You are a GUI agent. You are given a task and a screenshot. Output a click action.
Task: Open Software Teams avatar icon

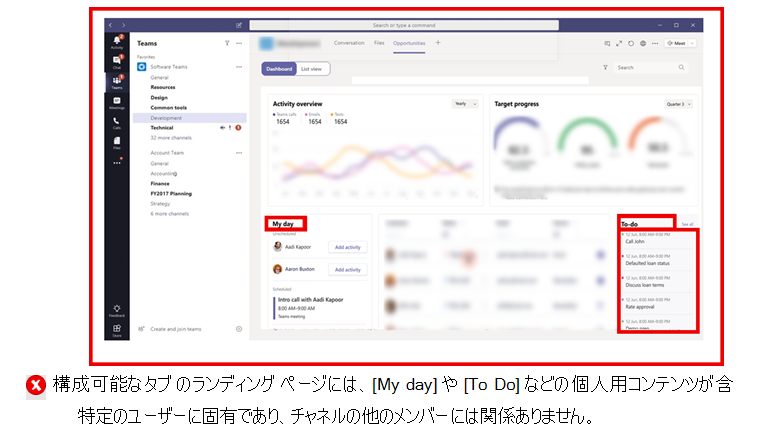tap(142, 66)
